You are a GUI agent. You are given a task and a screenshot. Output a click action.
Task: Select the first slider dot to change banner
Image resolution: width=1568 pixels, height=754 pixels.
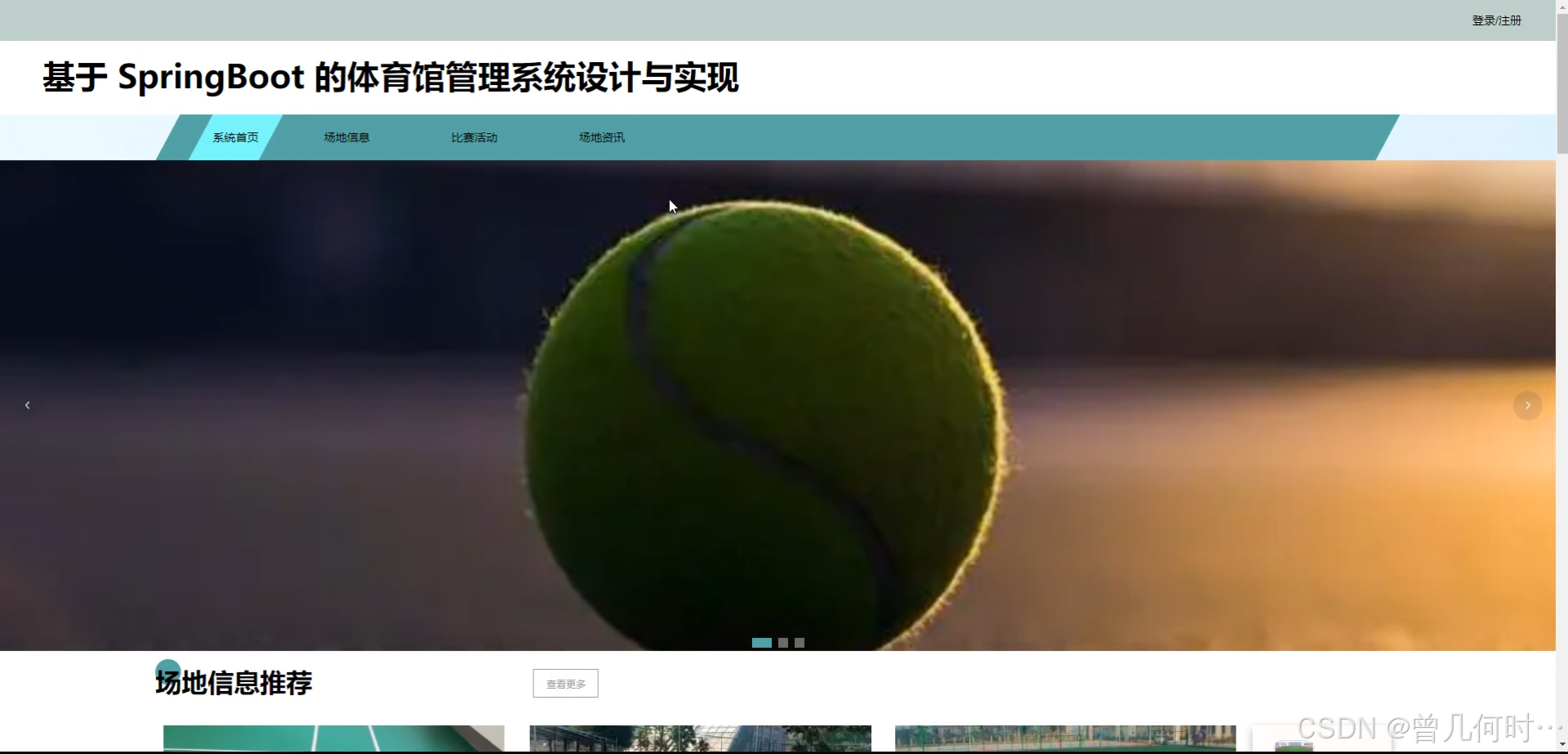[761, 643]
